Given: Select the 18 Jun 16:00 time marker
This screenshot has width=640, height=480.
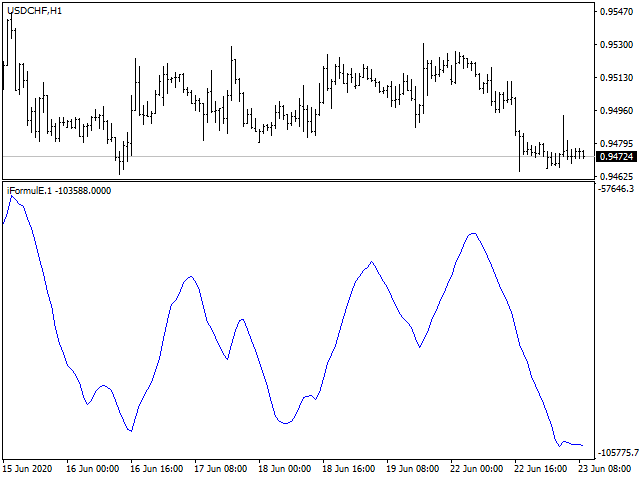Looking at the screenshot, I should tap(349, 469).
